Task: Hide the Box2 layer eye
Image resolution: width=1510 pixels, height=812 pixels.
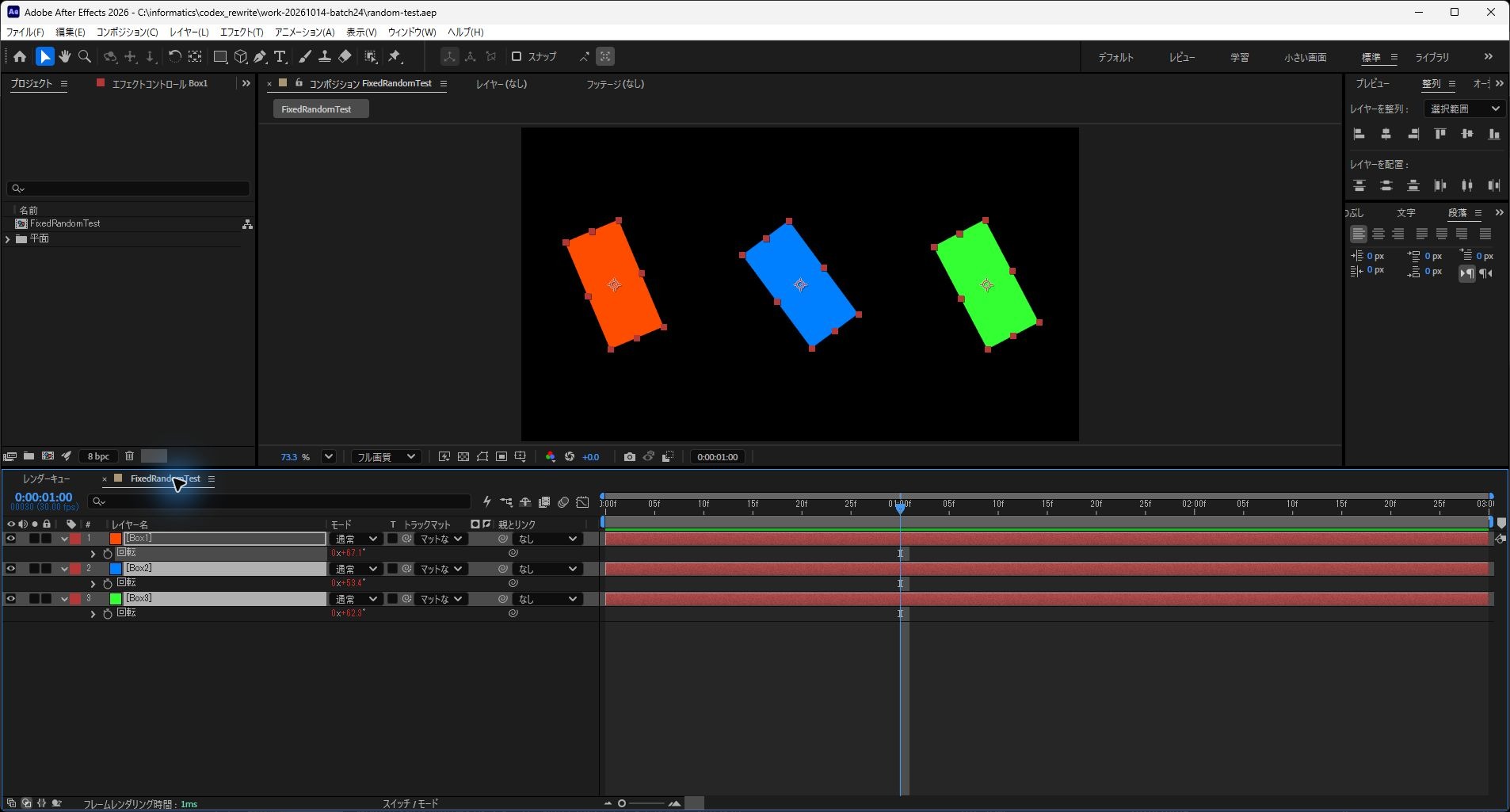Action: pos(10,569)
